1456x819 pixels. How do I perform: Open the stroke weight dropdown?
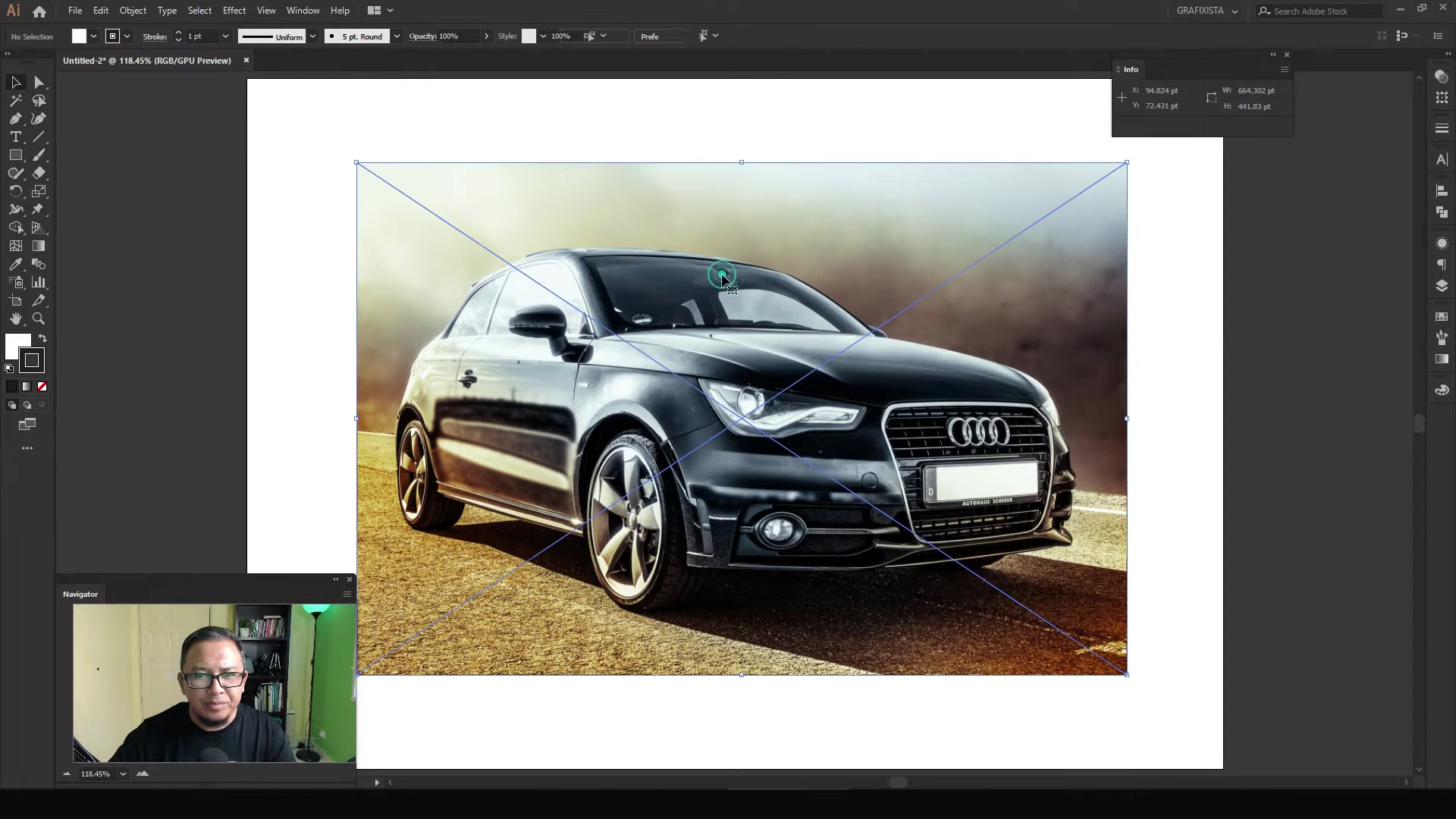(224, 36)
